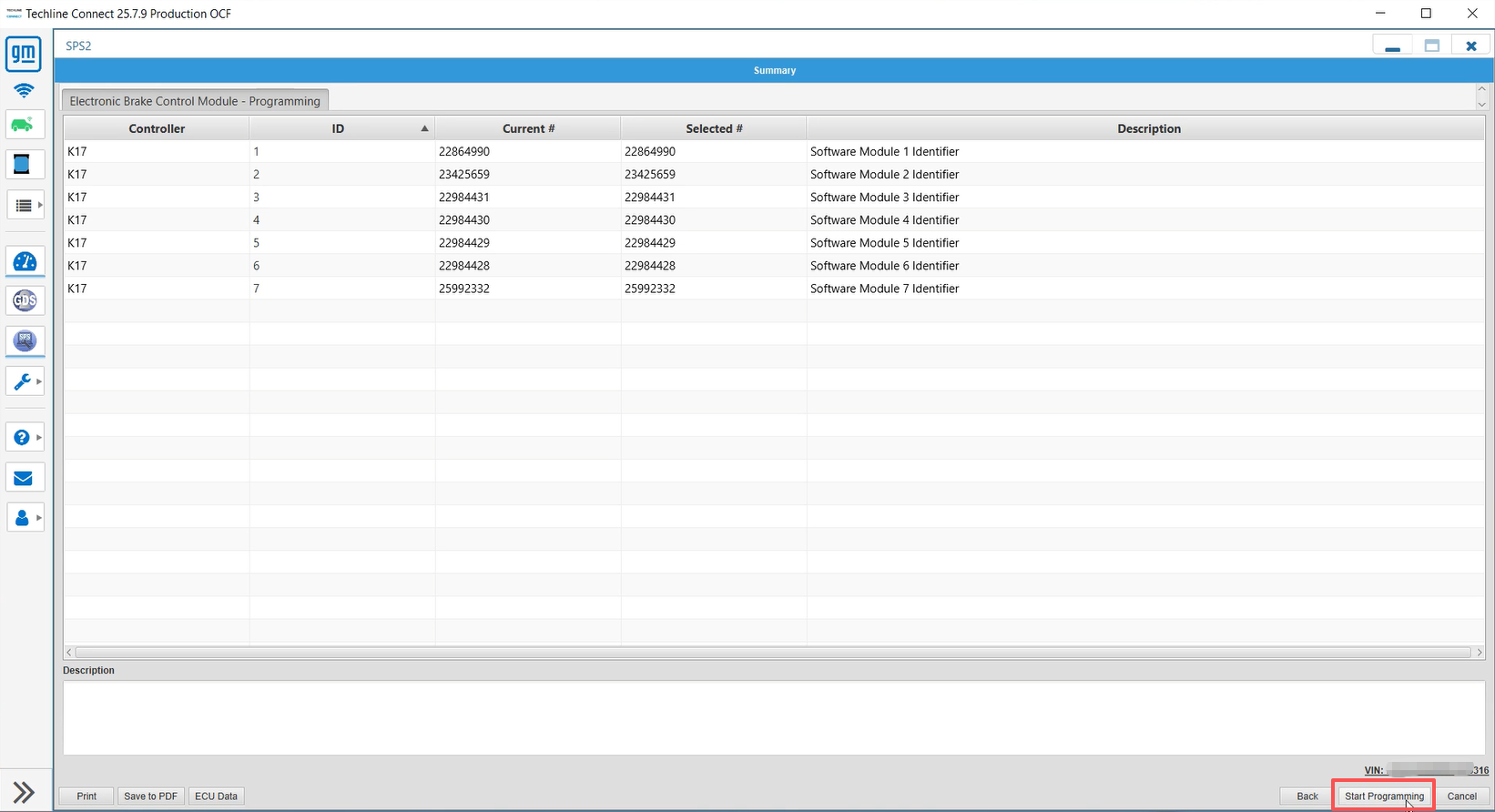Open the dashboard gauge icon
This screenshot has width=1495, height=812.
tap(25, 262)
